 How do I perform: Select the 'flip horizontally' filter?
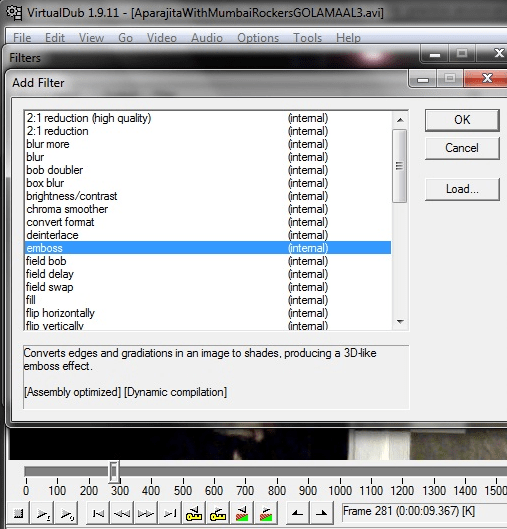(208, 313)
